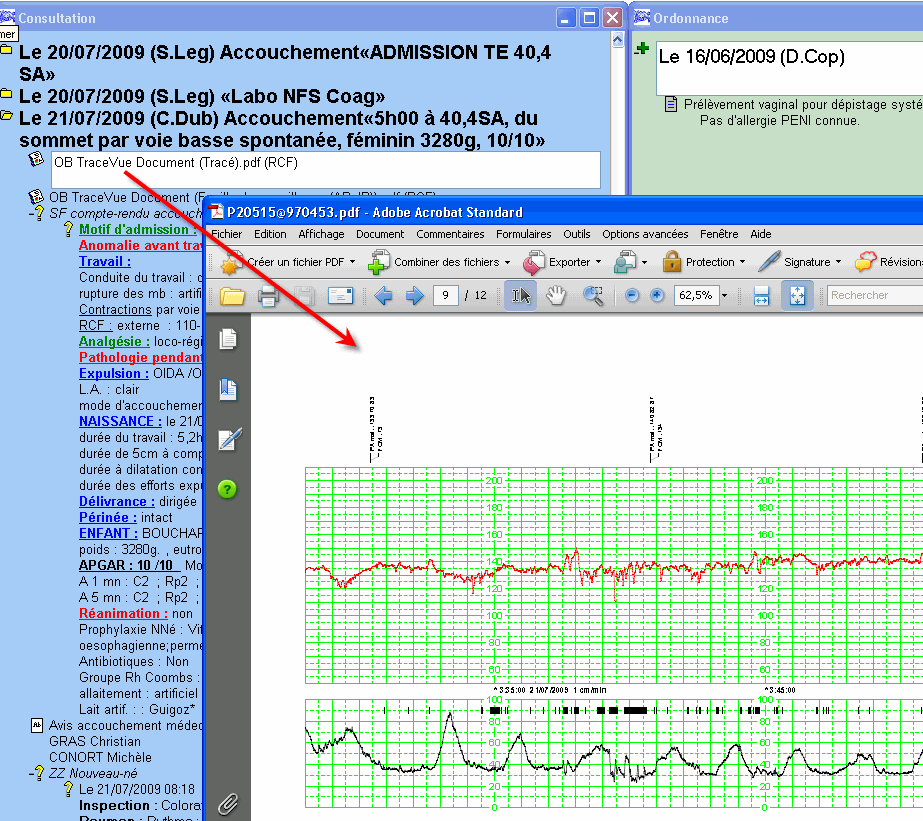Select OB TraceVue Document (Tracé).pdf entry
Viewport: 923px width, 821px height.
coord(326,170)
